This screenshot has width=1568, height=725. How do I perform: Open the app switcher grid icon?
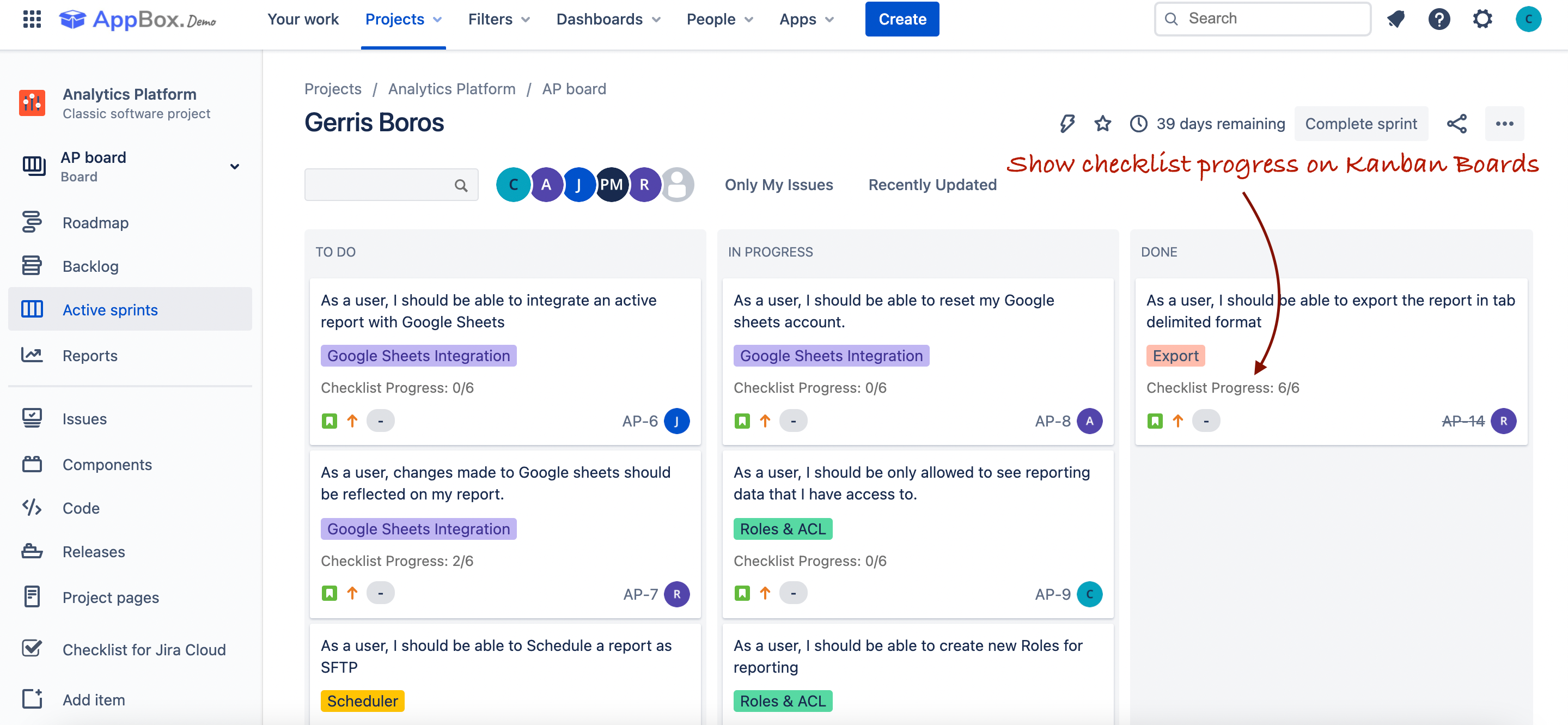point(32,19)
